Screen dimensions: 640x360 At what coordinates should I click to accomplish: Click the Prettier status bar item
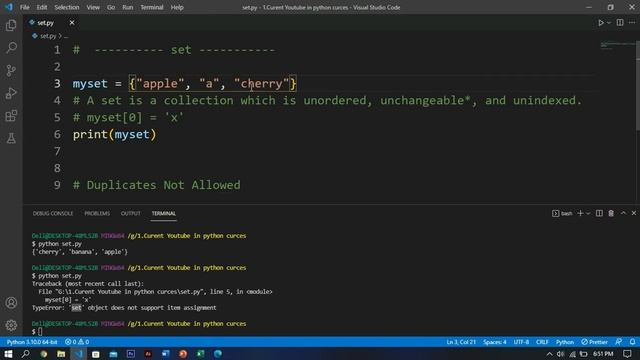pyautogui.click(x=595, y=342)
